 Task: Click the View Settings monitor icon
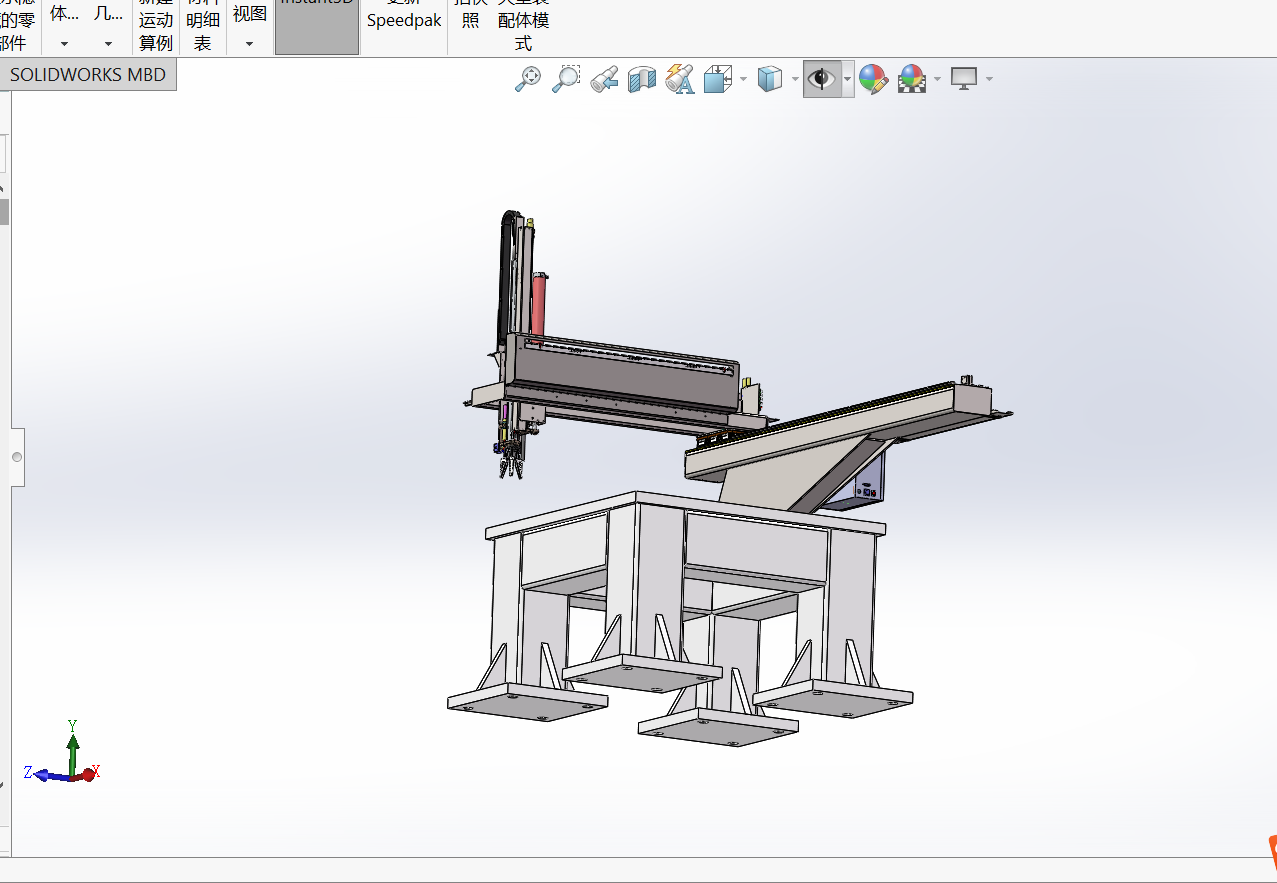click(964, 79)
